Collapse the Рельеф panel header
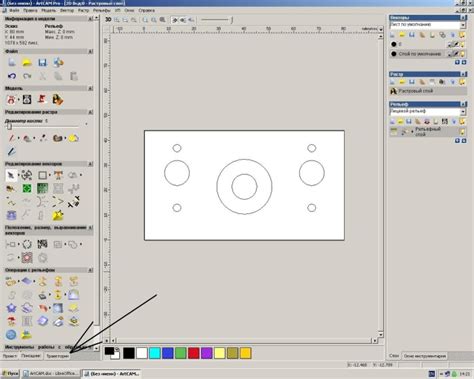The width and height of the screenshot is (474, 379). click(463, 104)
